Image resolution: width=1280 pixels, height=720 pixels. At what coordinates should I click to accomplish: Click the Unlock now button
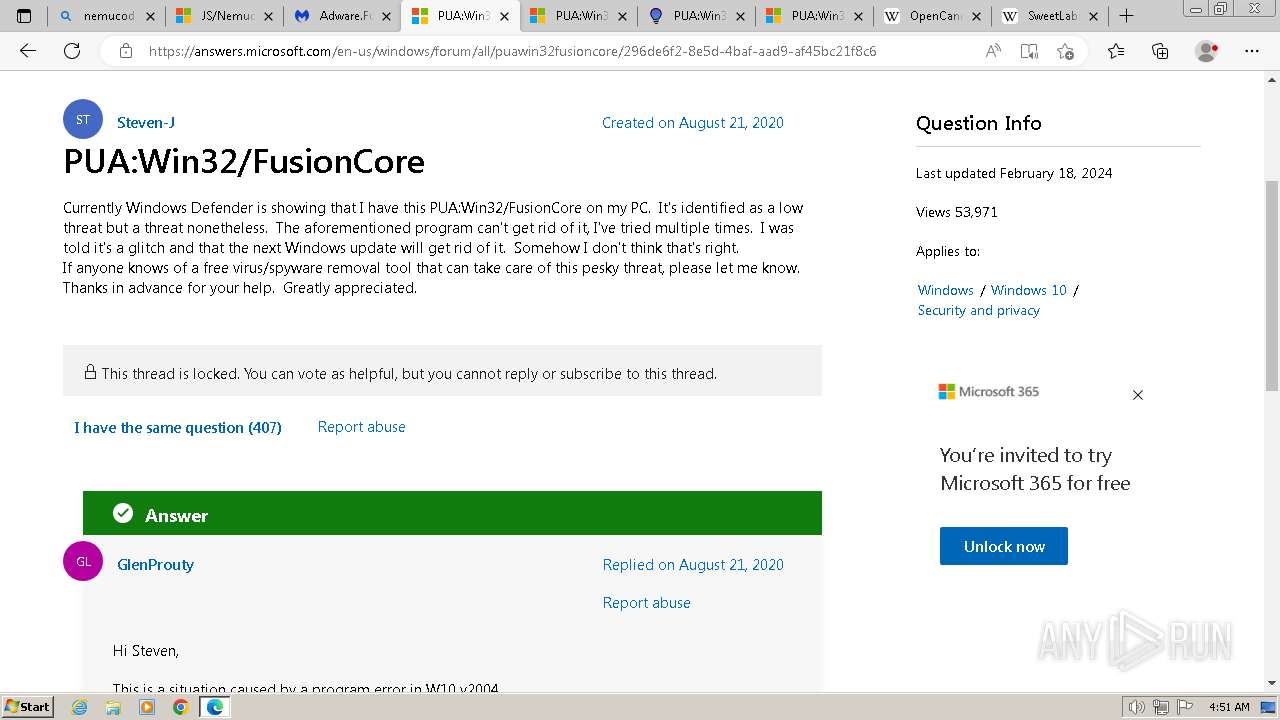pos(1003,546)
